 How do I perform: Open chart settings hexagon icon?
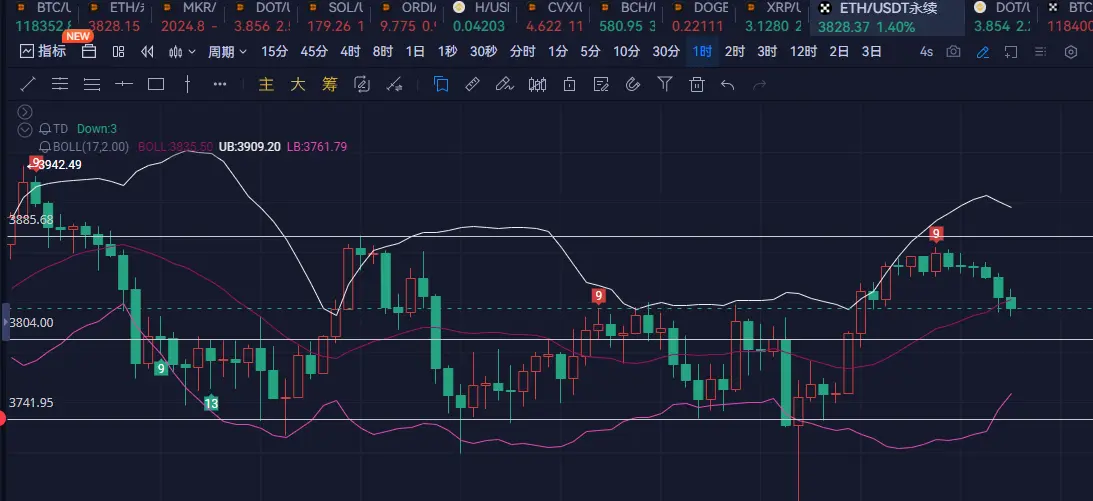1071,52
